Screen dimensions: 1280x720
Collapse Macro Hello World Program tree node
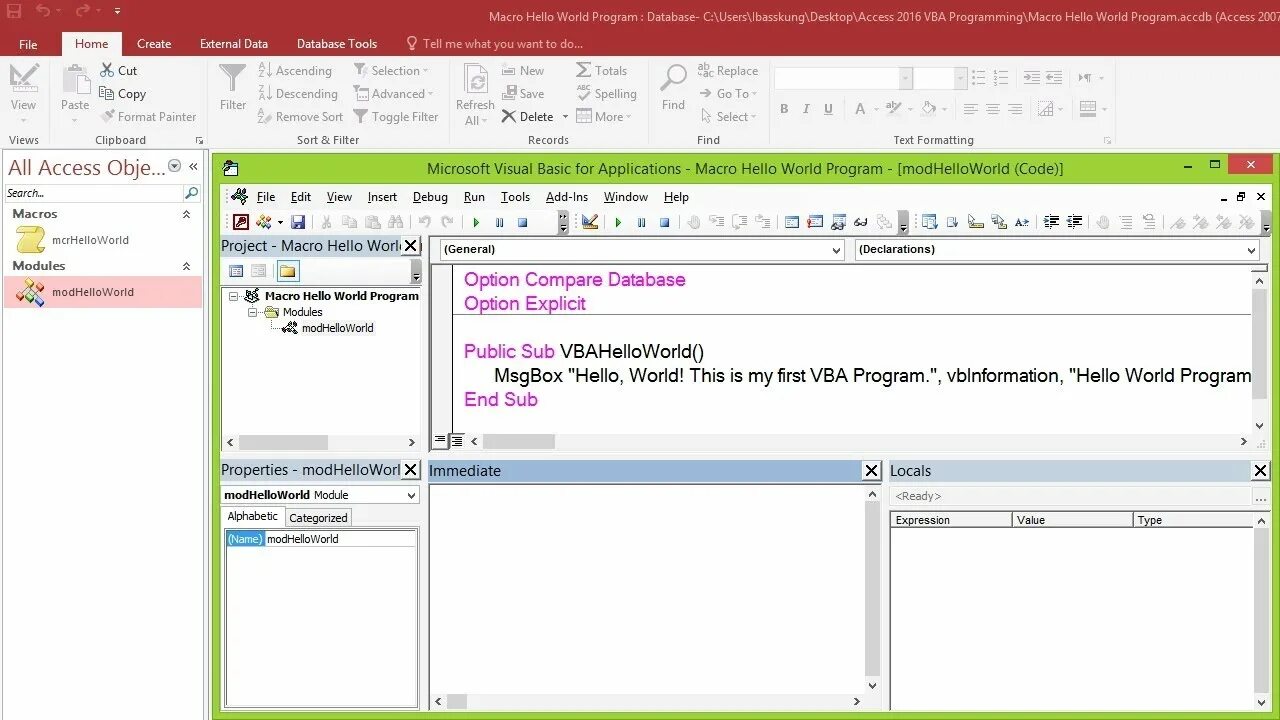[x=233, y=296]
